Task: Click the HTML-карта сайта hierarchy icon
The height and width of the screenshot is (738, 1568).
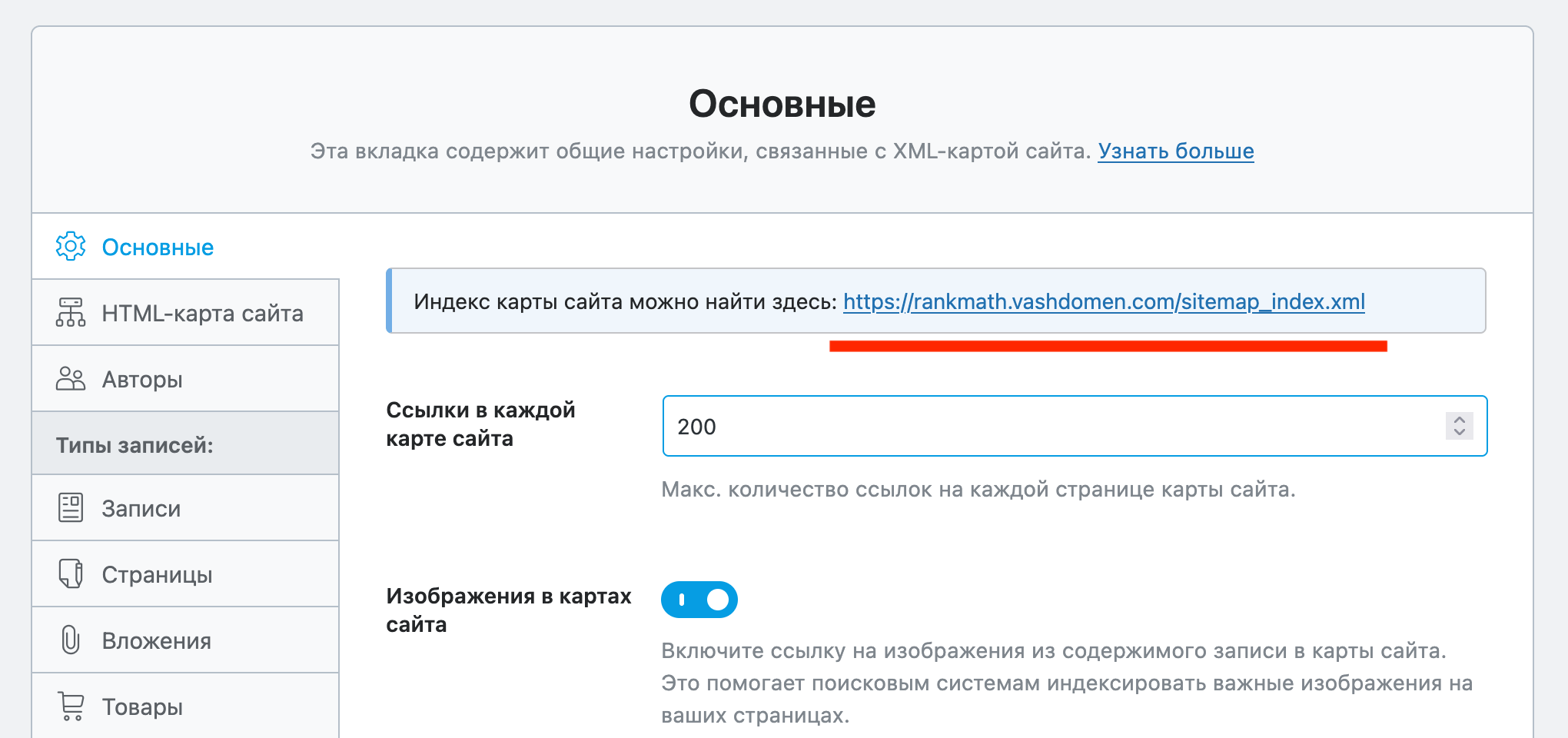Action: [x=71, y=312]
